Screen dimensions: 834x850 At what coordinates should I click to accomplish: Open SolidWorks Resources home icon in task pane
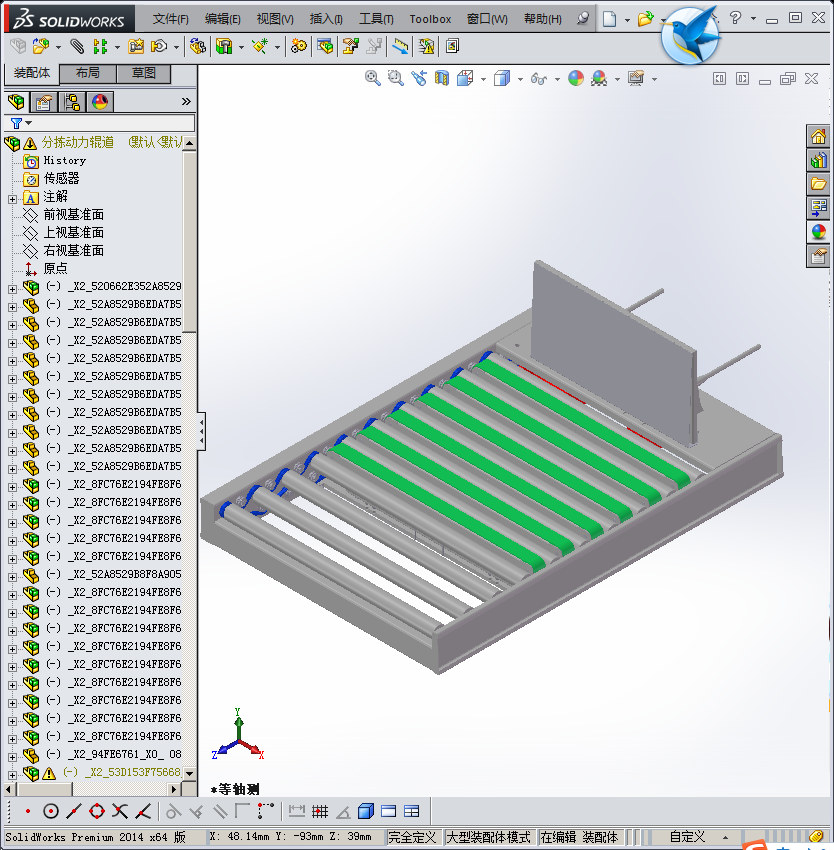point(818,136)
